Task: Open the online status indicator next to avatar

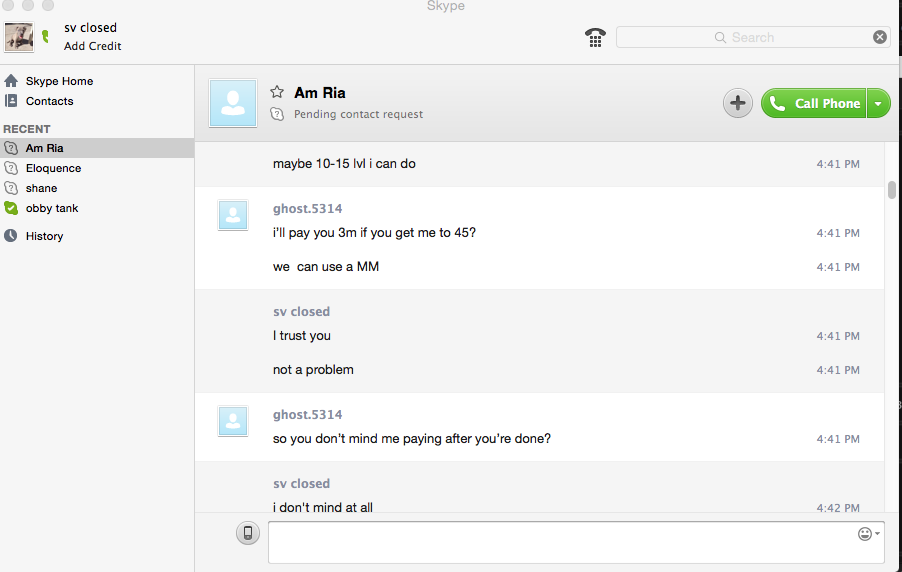Action: pyautogui.click(x=44, y=37)
